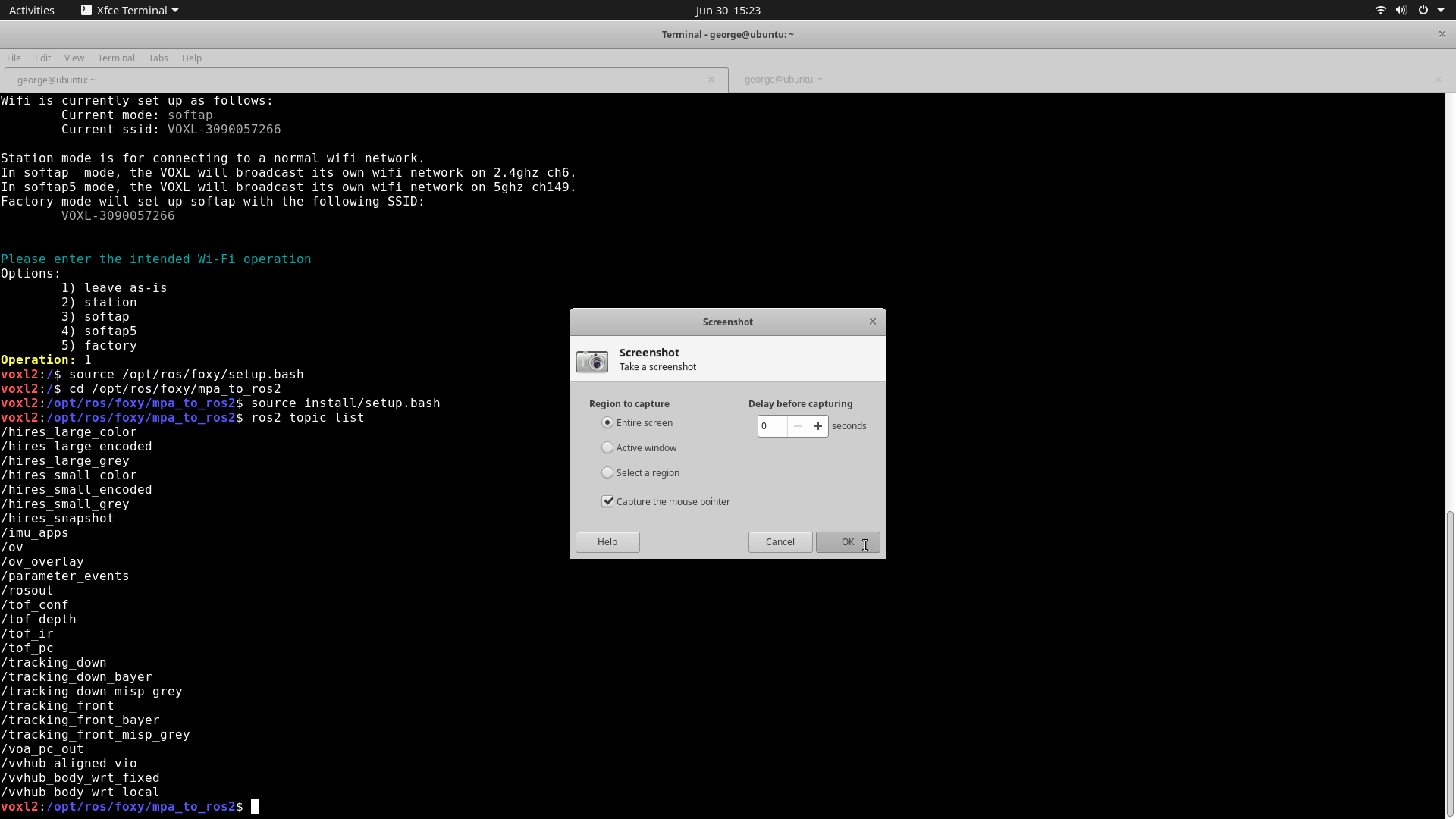Click the /hires_snapshot topic line
The image size is (1456, 819).
click(x=58, y=519)
